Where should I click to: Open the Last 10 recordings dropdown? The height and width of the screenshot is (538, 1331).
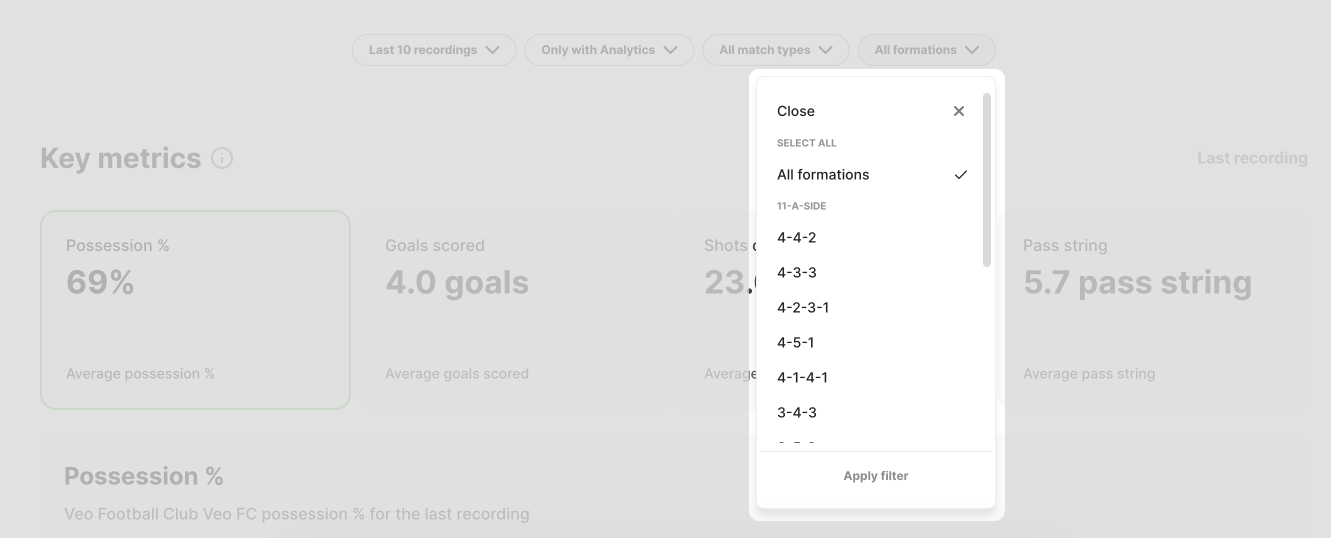pos(434,50)
